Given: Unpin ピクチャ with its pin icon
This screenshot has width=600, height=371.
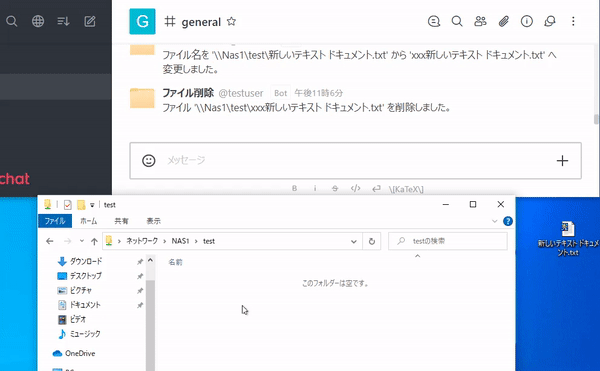Looking at the screenshot, I should 140,291.
